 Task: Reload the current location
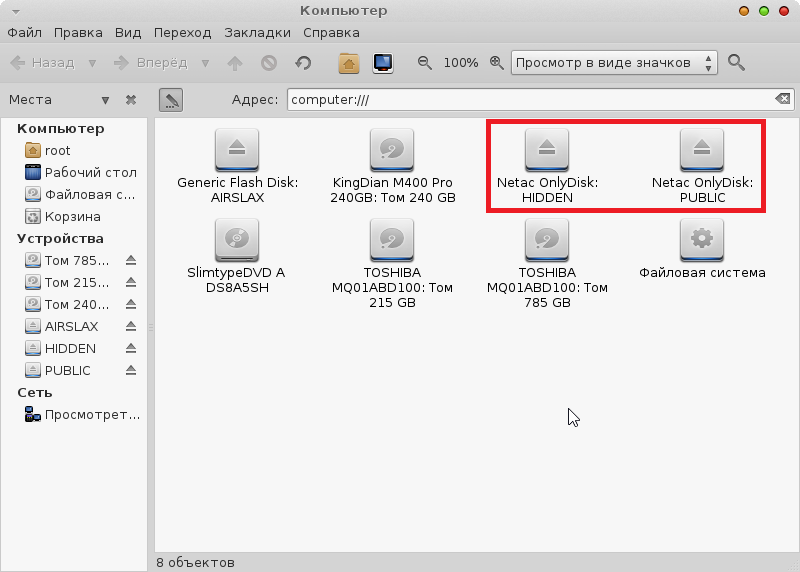pos(303,63)
